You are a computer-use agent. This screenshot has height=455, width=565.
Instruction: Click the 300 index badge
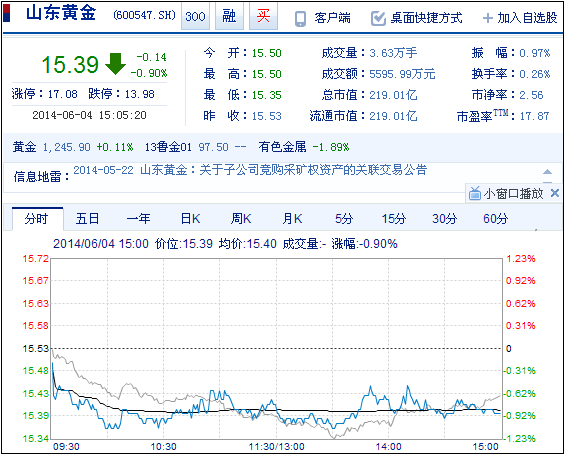click(x=195, y=16)
